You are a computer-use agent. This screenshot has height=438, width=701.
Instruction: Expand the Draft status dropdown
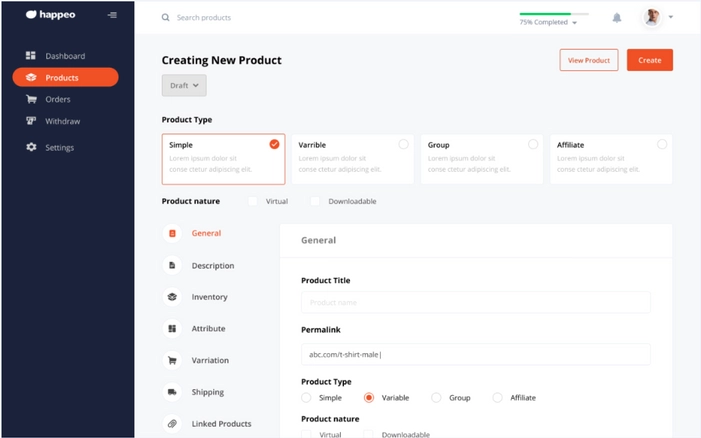click(x=184, y=86)
